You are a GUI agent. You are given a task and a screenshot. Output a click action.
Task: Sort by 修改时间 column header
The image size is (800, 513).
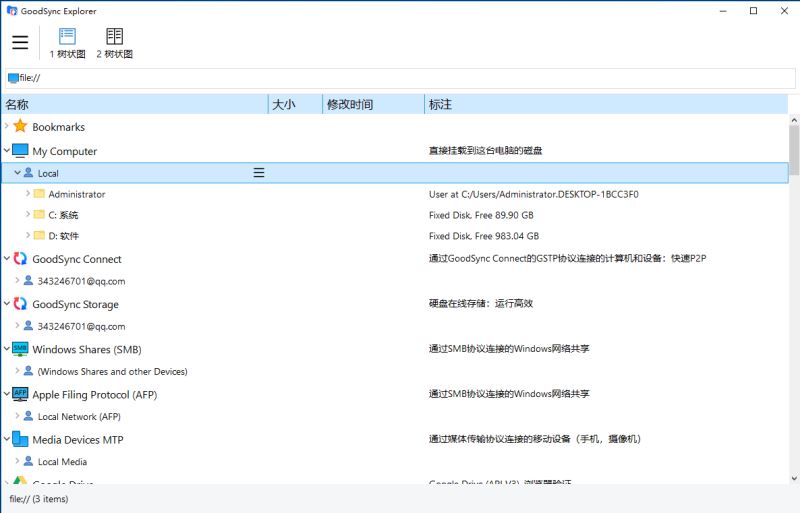click(x=373, y=104)
